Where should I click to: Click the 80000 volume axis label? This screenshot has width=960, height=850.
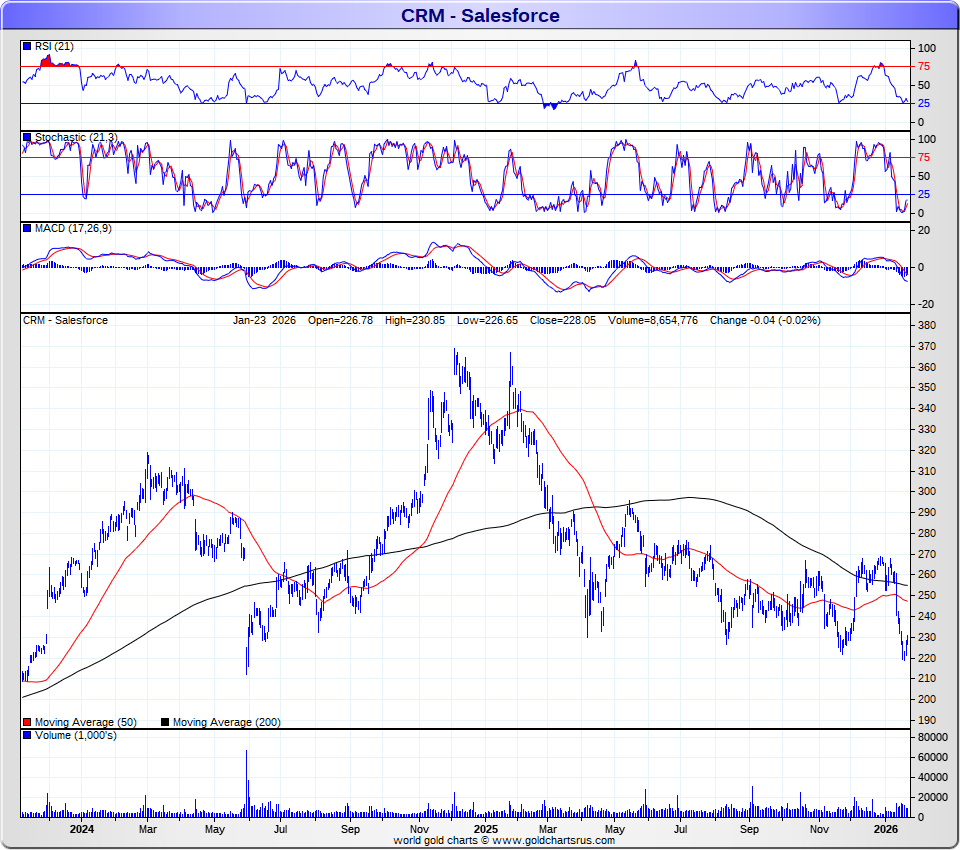[x=932, y=737]
